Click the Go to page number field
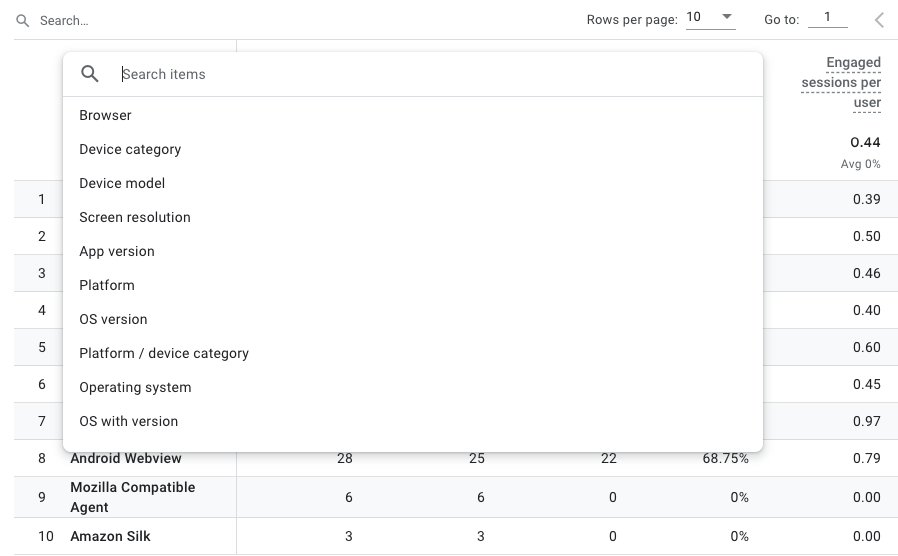898x556 pixels. click(x=827, y=18)
